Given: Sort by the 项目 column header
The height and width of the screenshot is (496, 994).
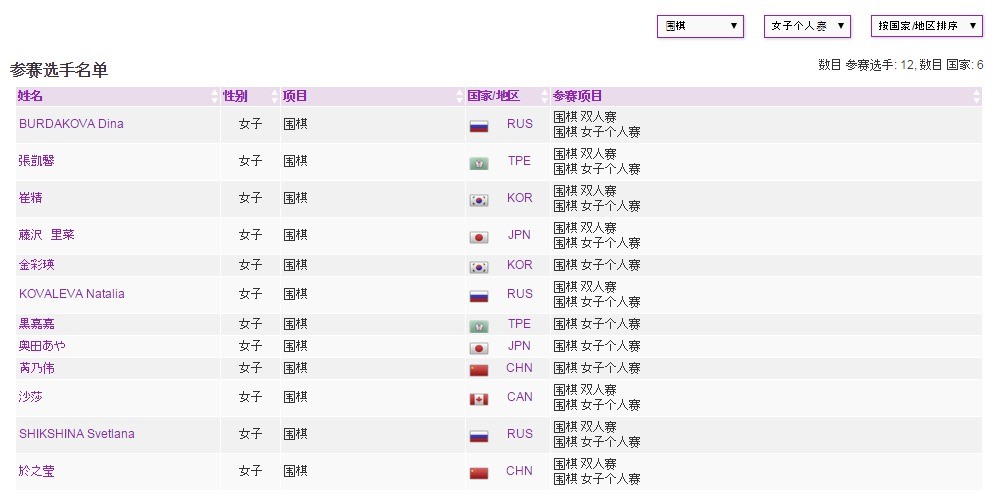Looking at the screenshot, I should click(x=295, y=97).
